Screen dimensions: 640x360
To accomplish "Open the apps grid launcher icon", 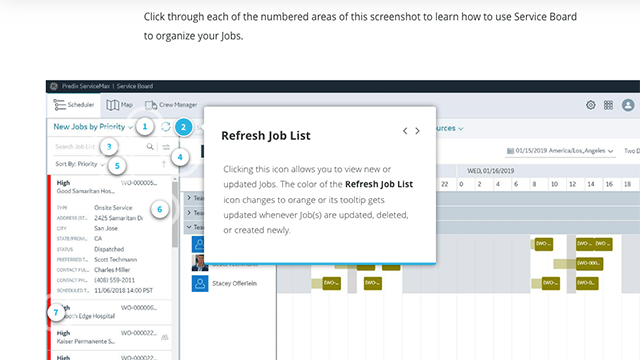I will (x=608, y=105).
